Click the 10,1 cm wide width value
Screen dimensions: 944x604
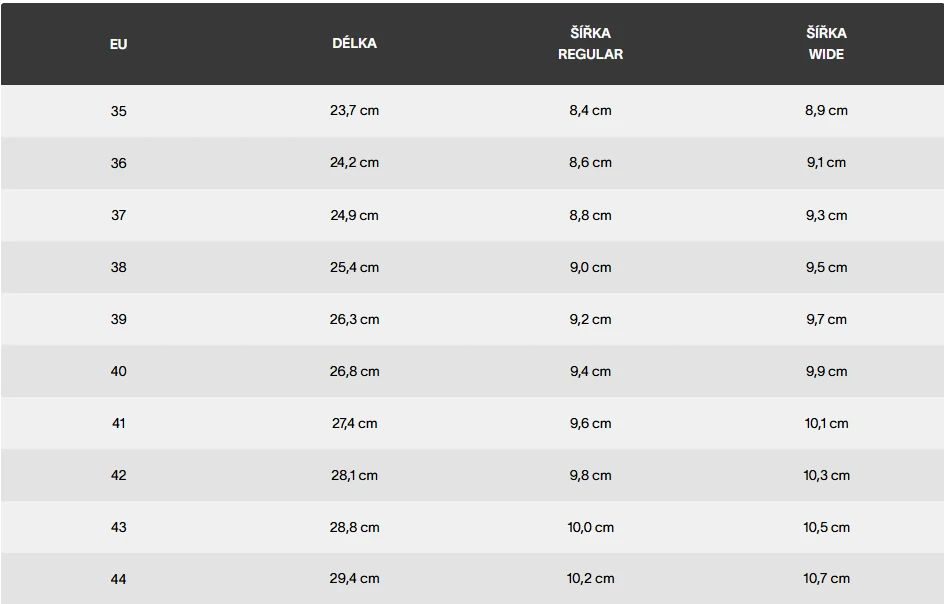click(x=826, y=423)
